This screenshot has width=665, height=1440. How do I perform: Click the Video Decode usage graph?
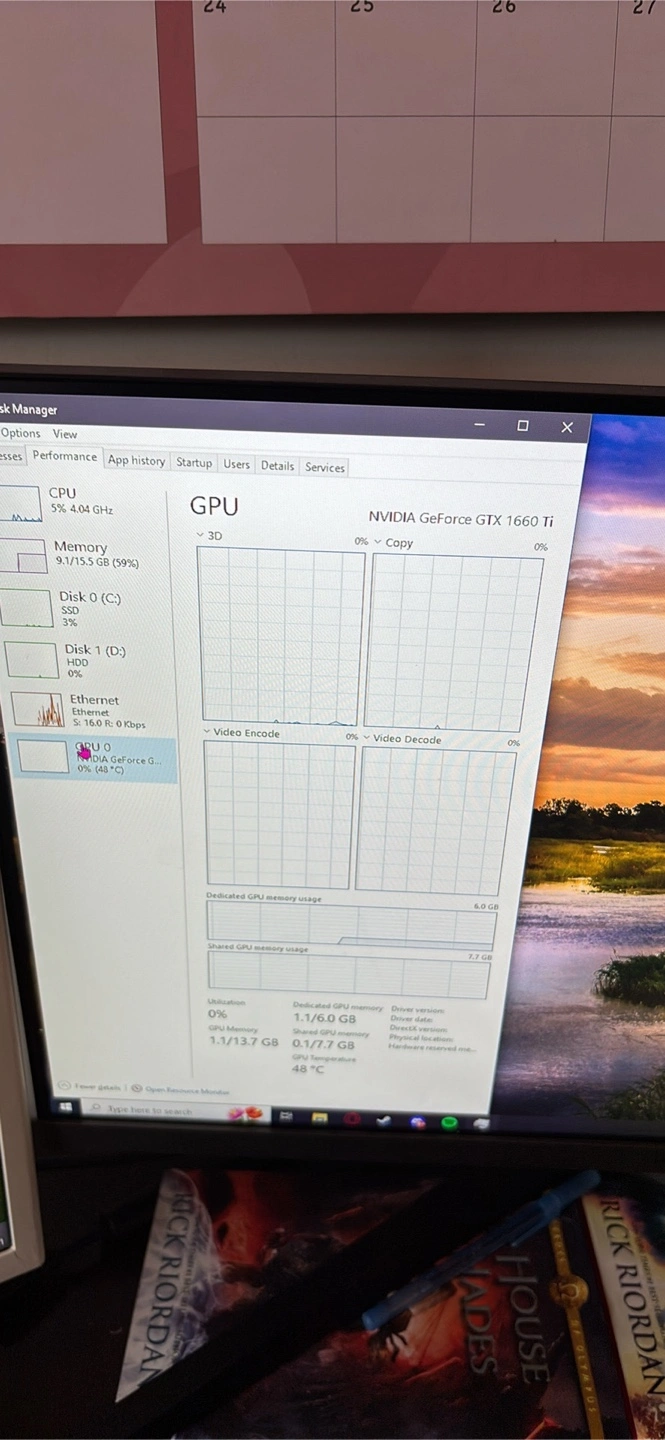435,820
